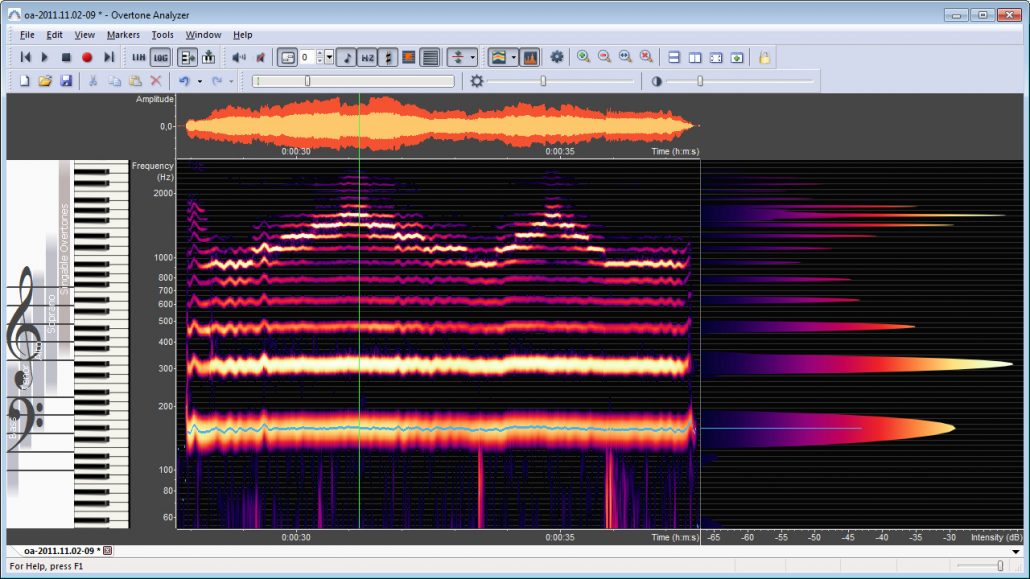This screenshot has width=1030, height=579.
Task: Create a new file with the New icon
Action: click(23, 80)
